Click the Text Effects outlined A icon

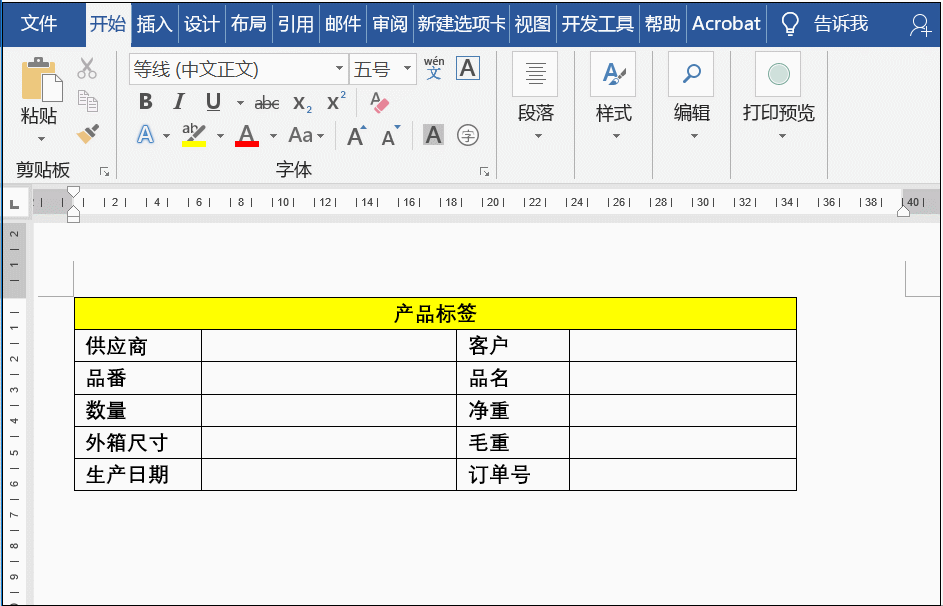pos(145,135)
